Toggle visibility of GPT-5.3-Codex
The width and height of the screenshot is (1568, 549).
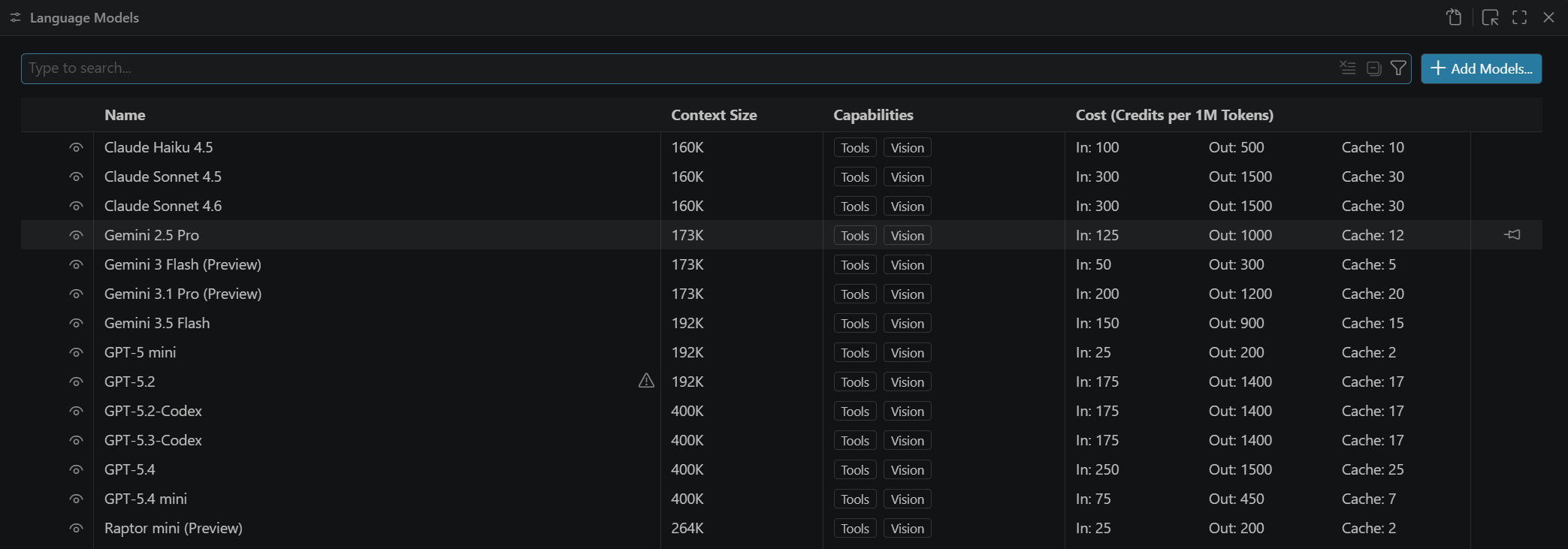(x=76, y=440)
